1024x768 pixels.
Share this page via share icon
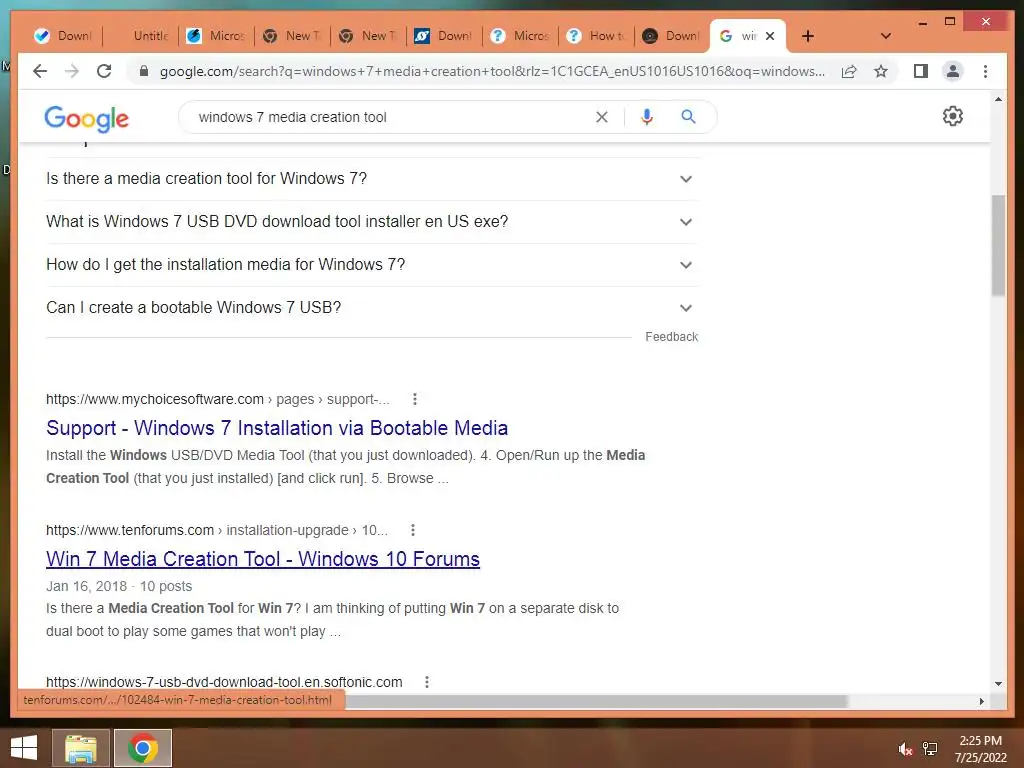pos(849,71)
